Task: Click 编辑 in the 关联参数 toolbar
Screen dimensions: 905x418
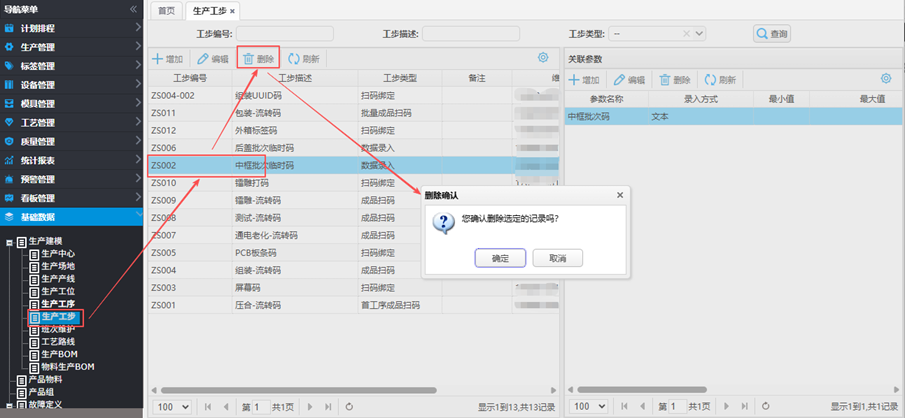Action: (x=630, y=80)
